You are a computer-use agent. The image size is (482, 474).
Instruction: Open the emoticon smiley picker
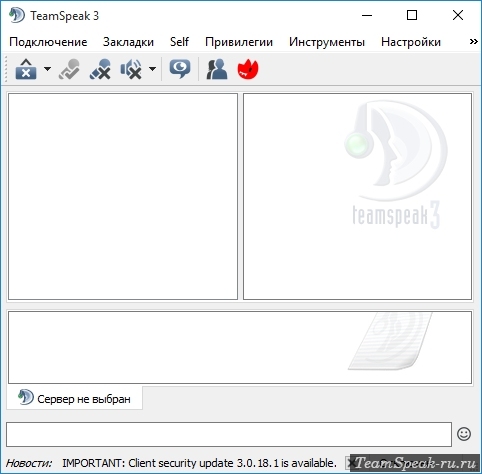464,434
